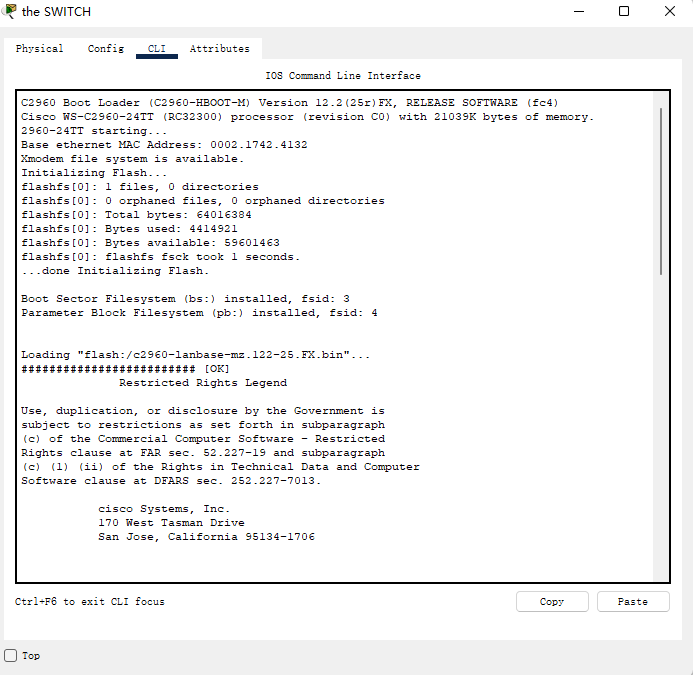Click 'flashfs[0]: Total bytes: 64016384' line
The image size is (693, 675).
[x=136, y=215]
